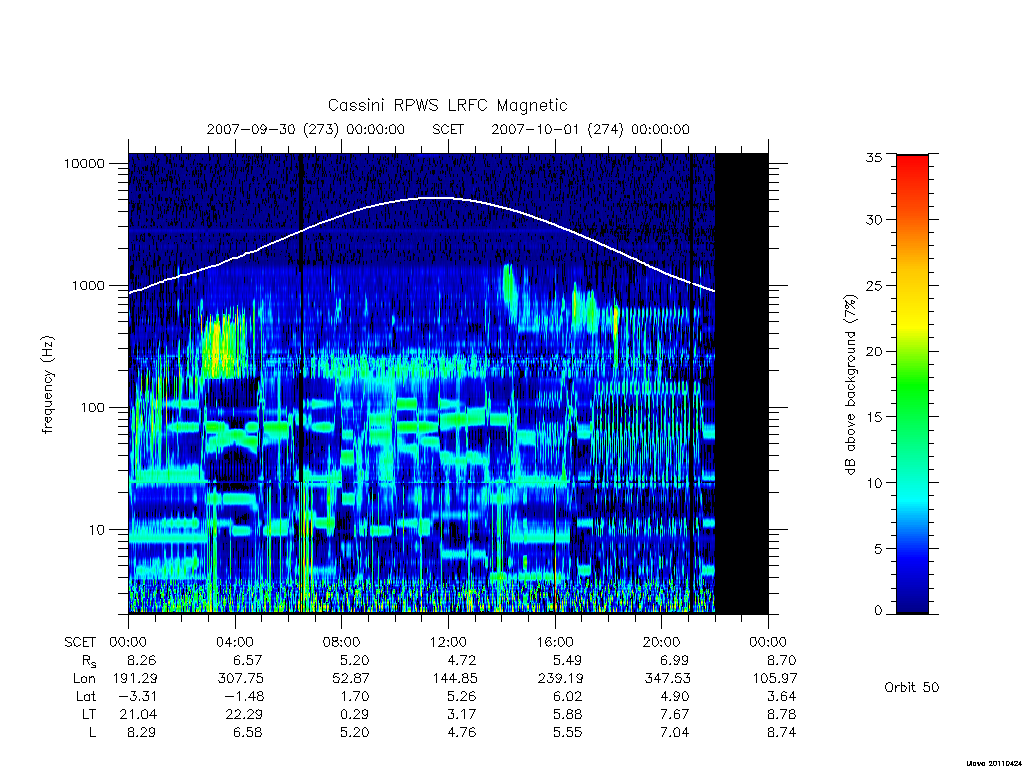
Task: Click the 10000 frequency tick label
Action: coord(84,163)
